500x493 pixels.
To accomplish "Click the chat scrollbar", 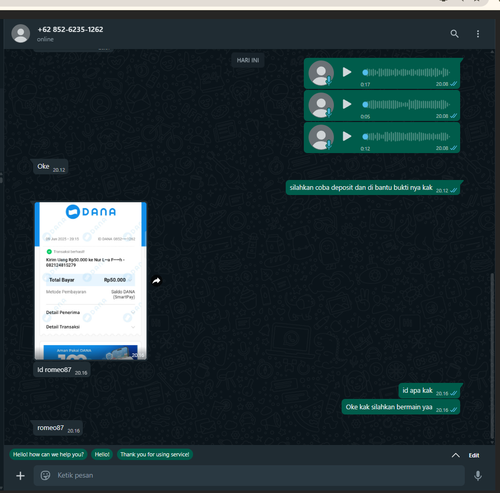I will point(492,357).
